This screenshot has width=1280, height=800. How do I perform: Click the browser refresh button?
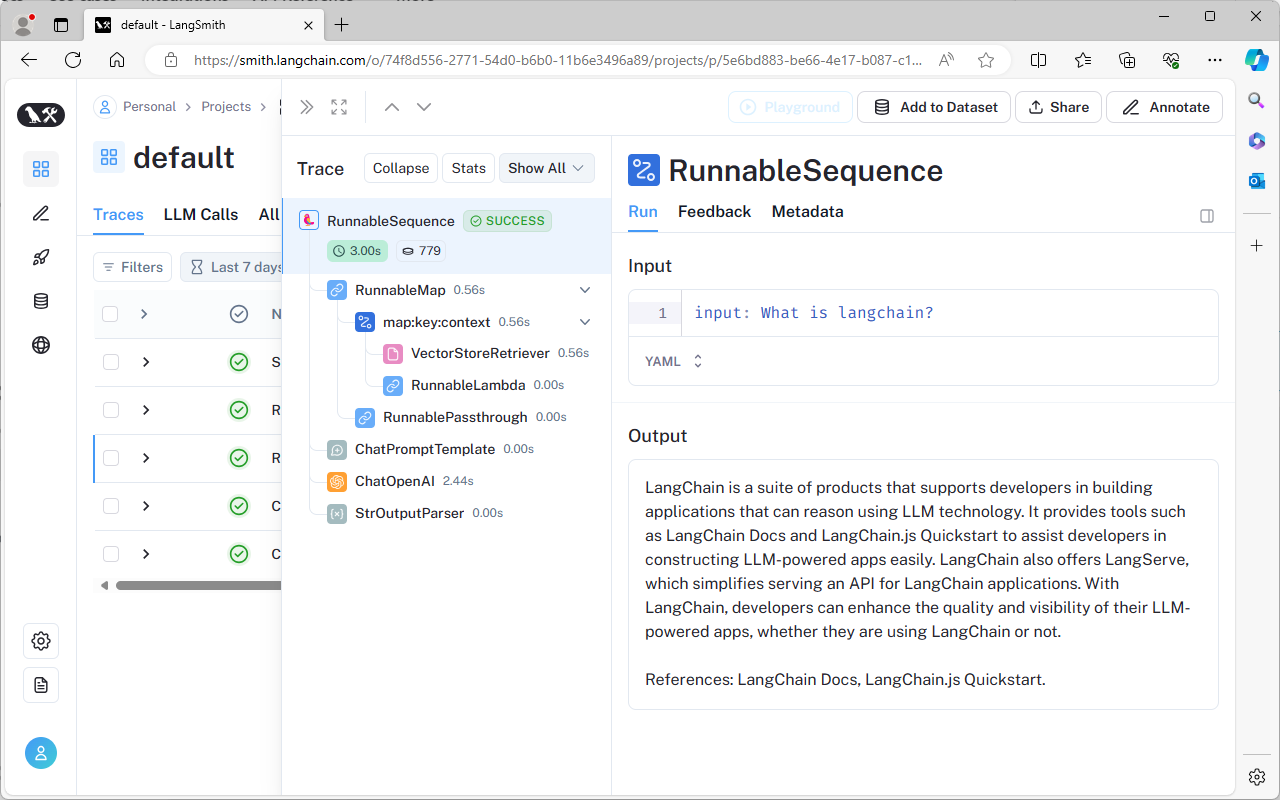tap(73, 60)
